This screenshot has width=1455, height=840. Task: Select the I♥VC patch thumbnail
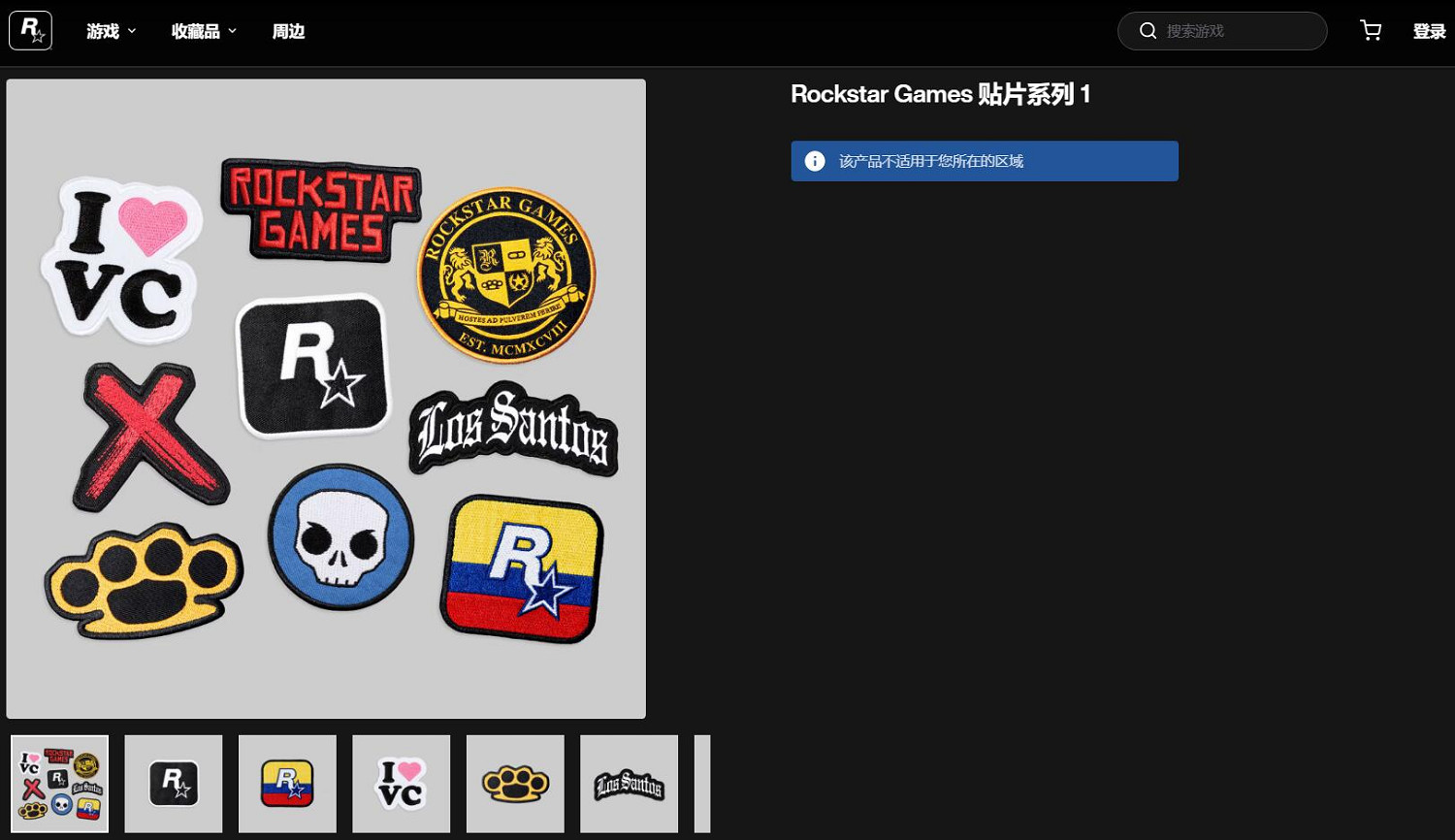[x=401, y=784]
